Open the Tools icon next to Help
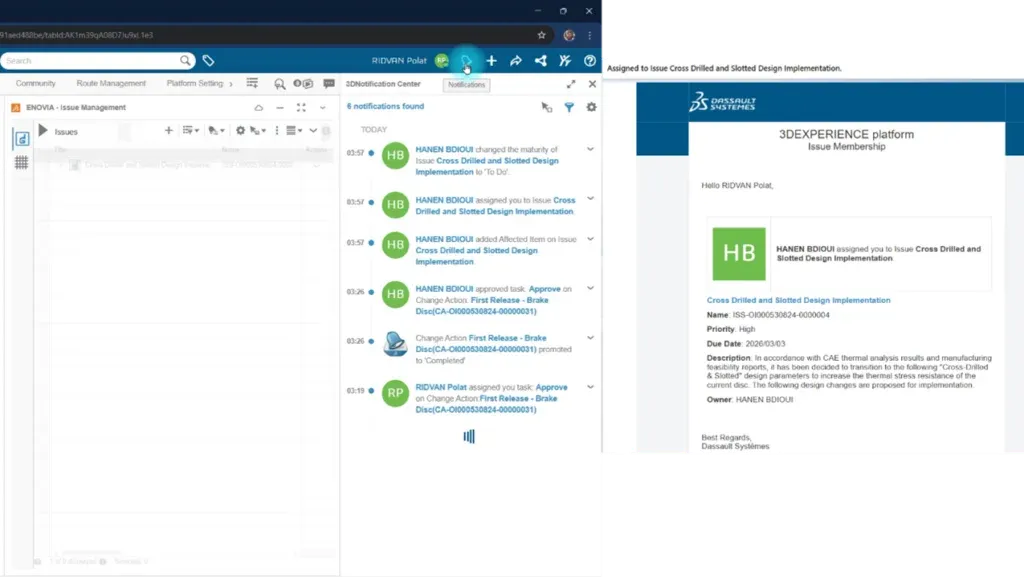The width and height of the screenshot is (1024, 577). point(565,61)
